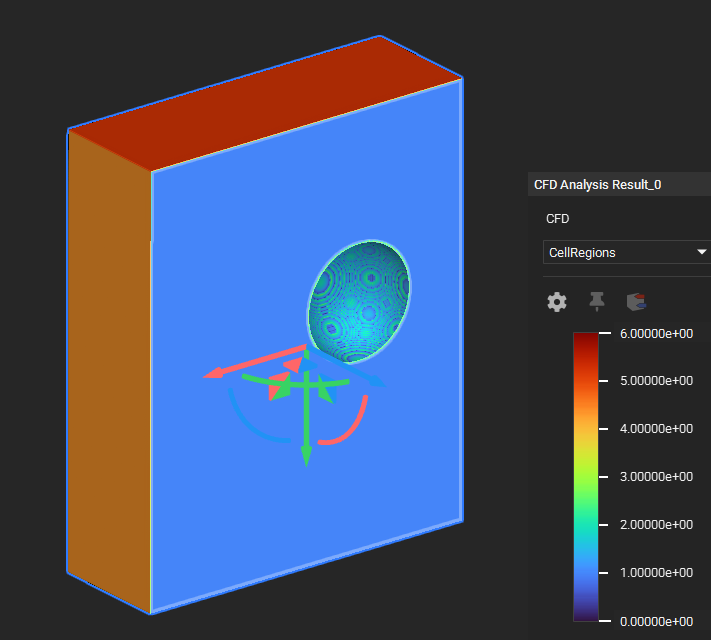The width and height of the screenshot is (711, 640).
Task: Click the red translate axis arrow tip
Action: coord(211,375)
